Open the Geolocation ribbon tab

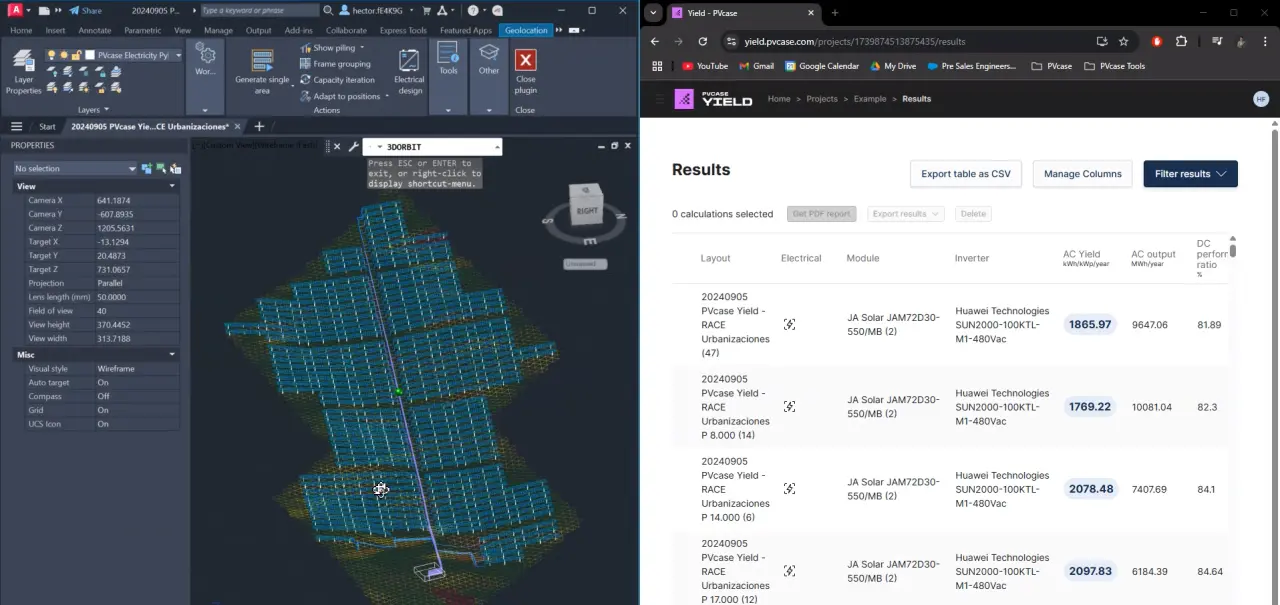526,30
